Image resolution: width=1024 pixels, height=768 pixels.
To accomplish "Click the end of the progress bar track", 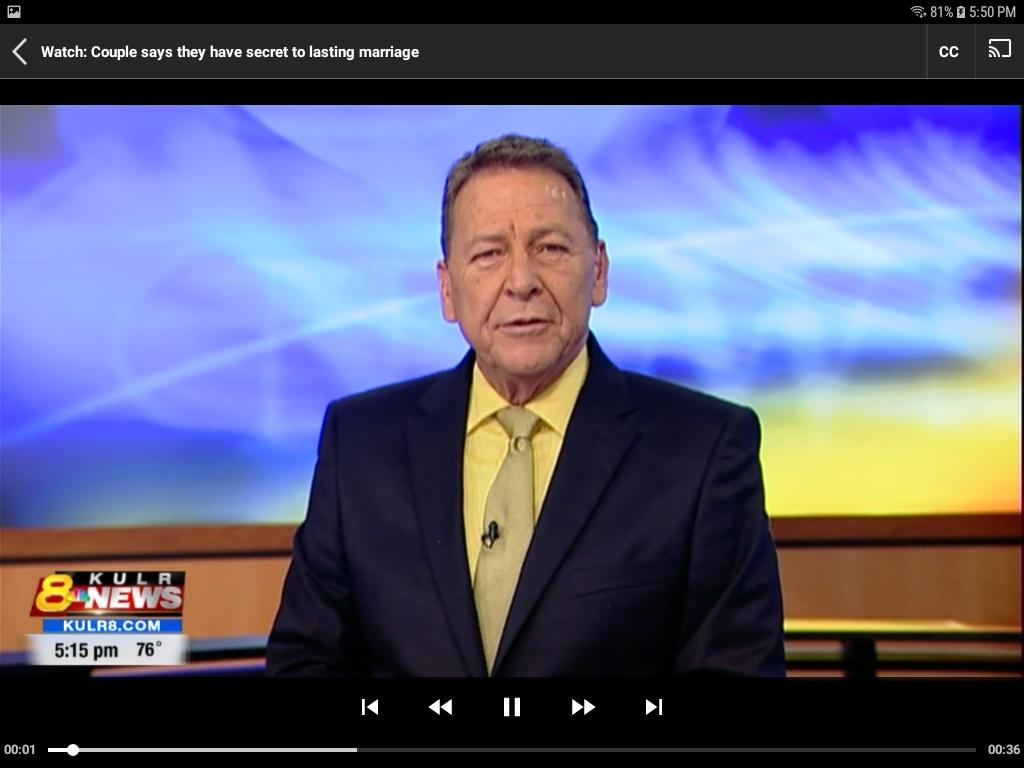I will click(x=973, y=750).
